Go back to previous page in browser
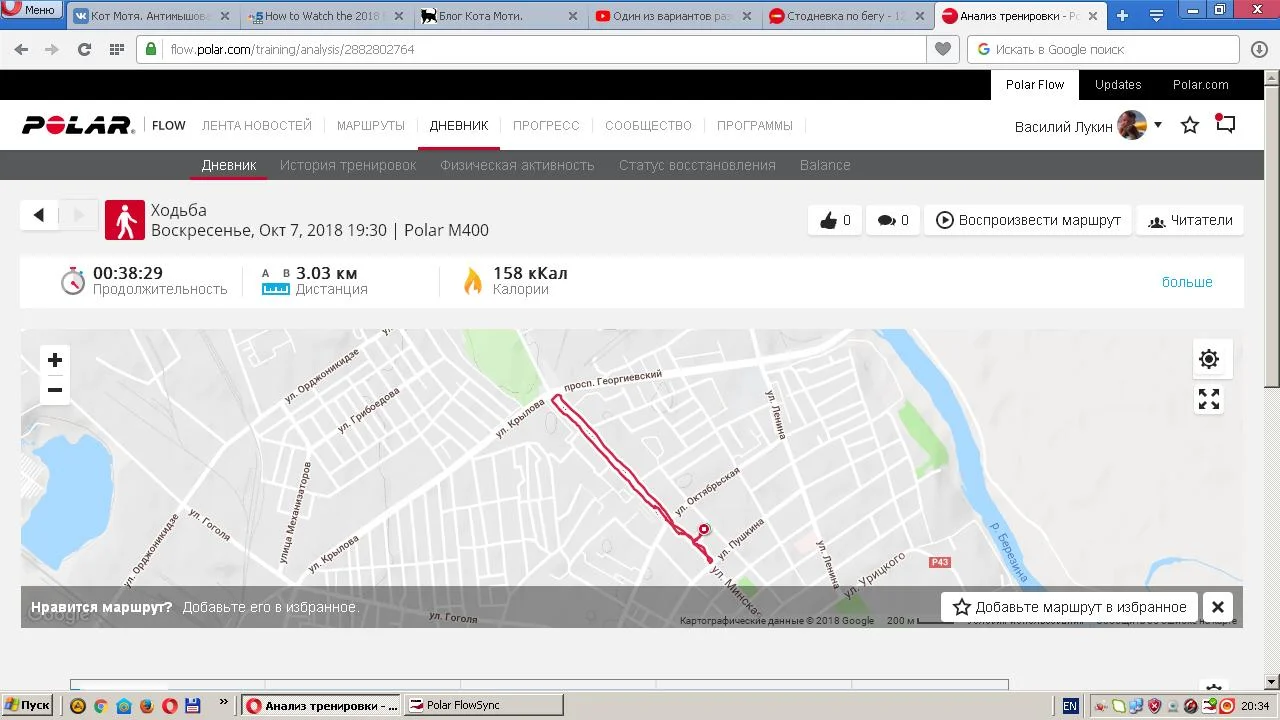 (x=21, y=49)
